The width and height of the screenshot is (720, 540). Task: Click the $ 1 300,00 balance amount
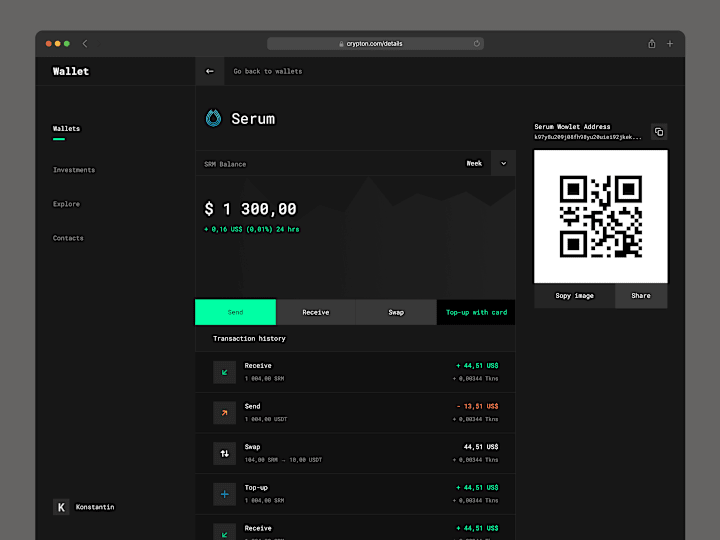(250, 209)
